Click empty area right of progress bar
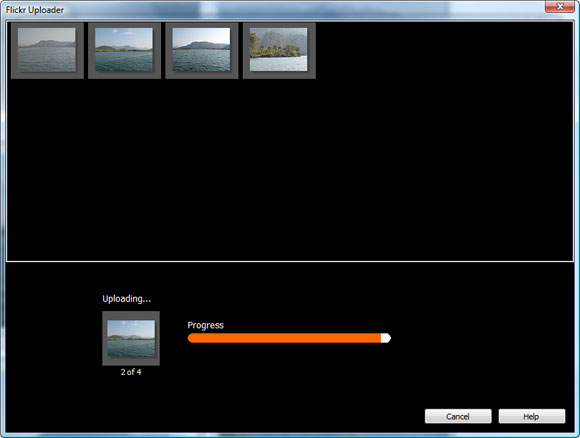Viewport: 580px width, 438px height. pos(481,338)
